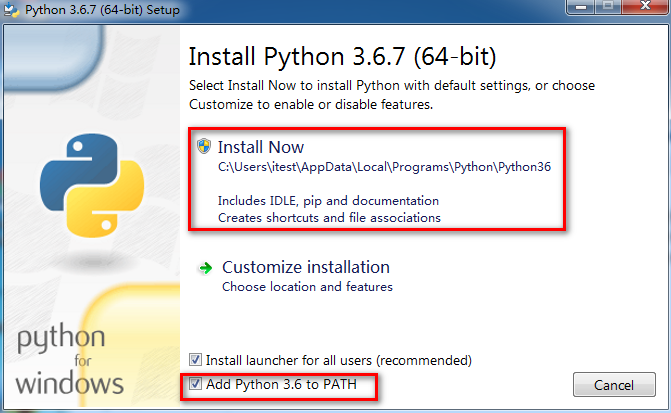The height and width of the screenshot is (413, 671).
Task: Click Install Now to install Python
Action: pyautogui.click(x=261, y=147)
